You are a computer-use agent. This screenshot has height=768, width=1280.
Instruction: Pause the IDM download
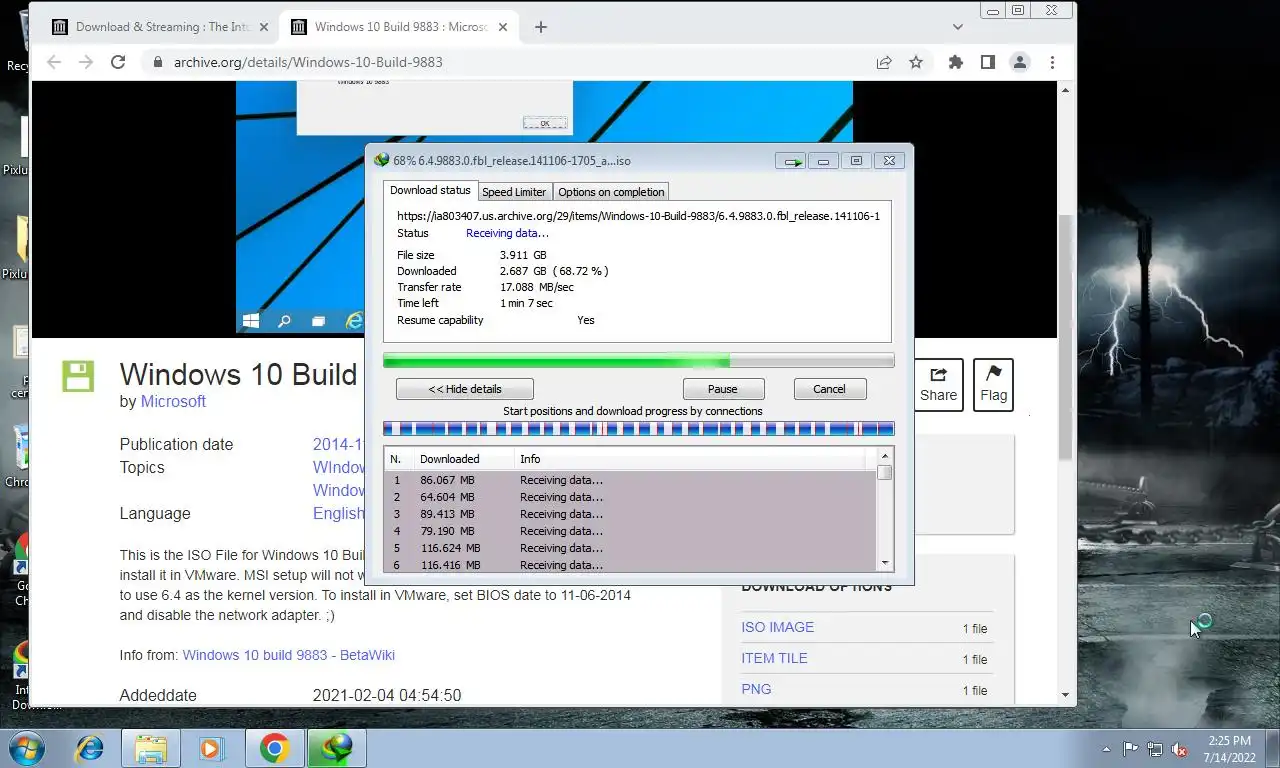coord(723,389)
